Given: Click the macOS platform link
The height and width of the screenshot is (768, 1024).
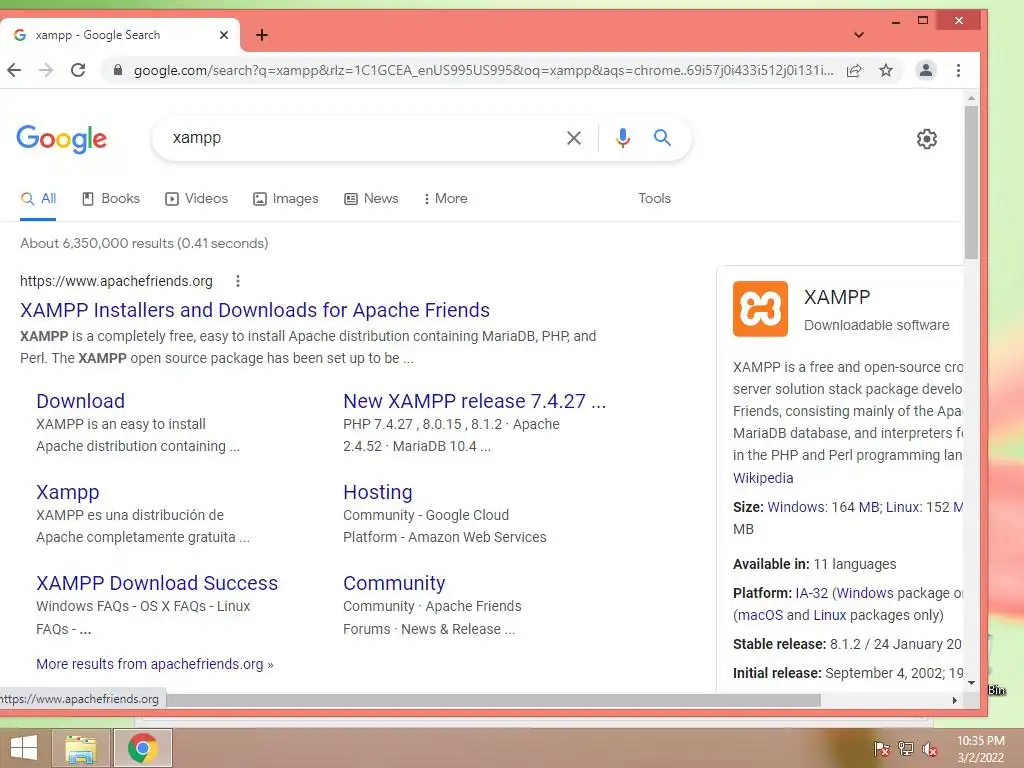Looking at the screenshot, I should pos(760,615).
